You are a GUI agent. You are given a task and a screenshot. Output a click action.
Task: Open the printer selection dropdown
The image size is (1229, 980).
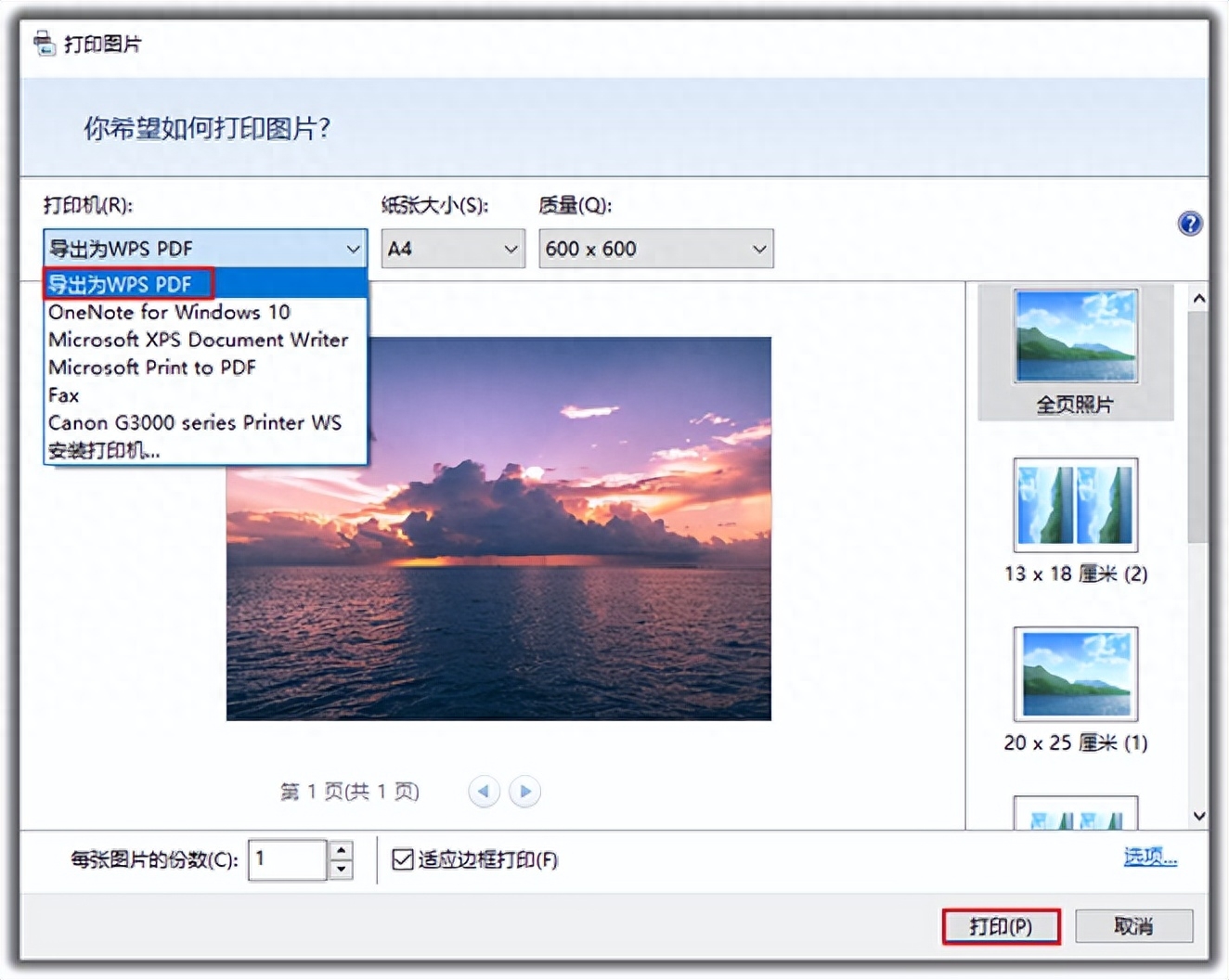pos(205,249)
